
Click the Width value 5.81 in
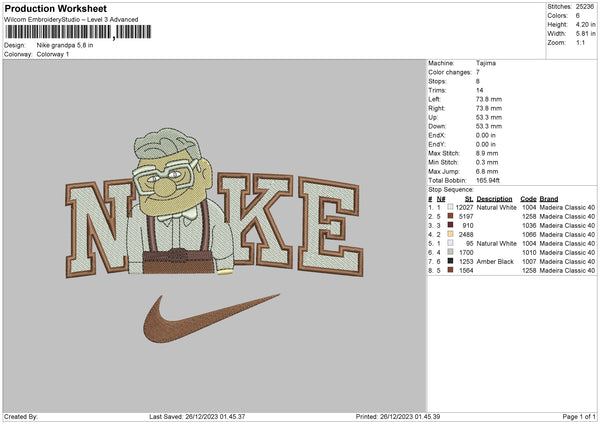(x=585, y=34)
